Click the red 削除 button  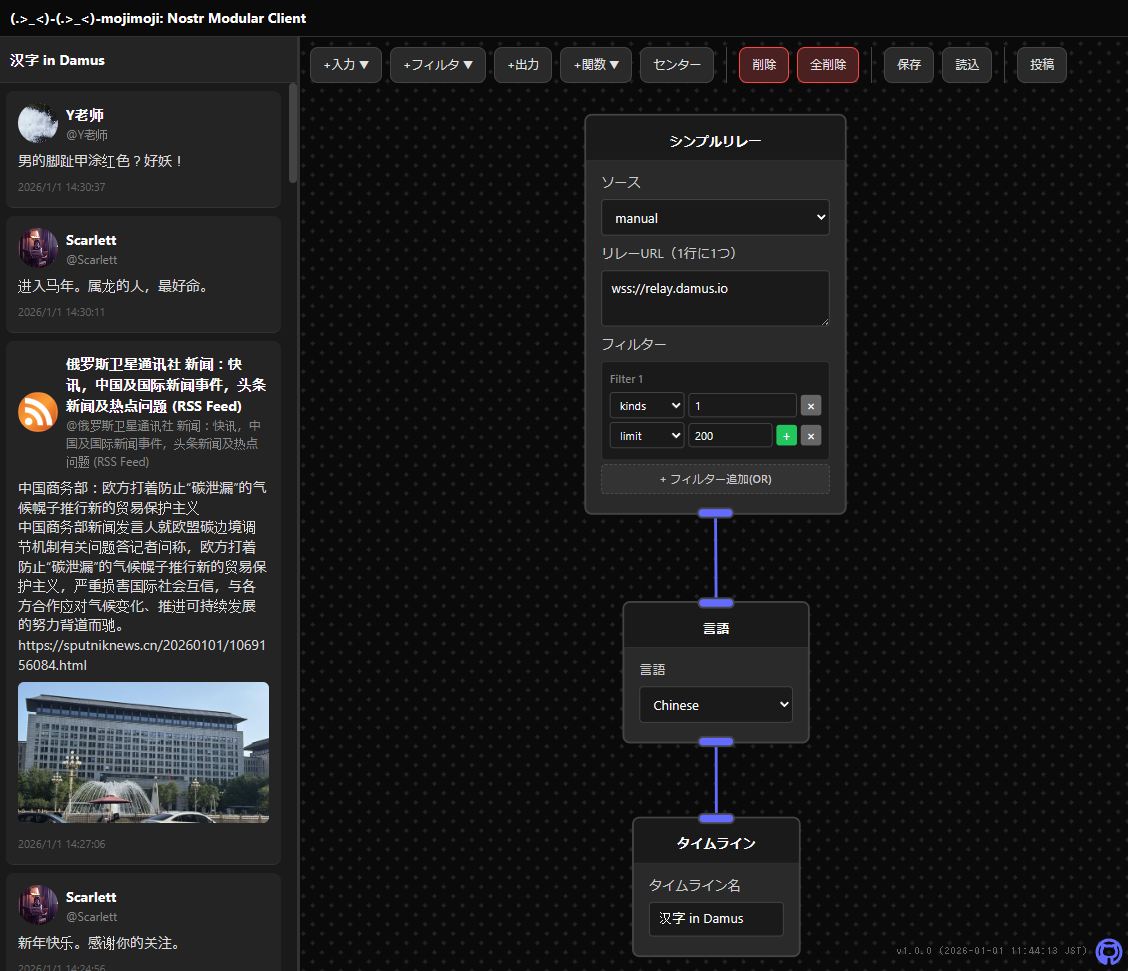coord(764,65)
